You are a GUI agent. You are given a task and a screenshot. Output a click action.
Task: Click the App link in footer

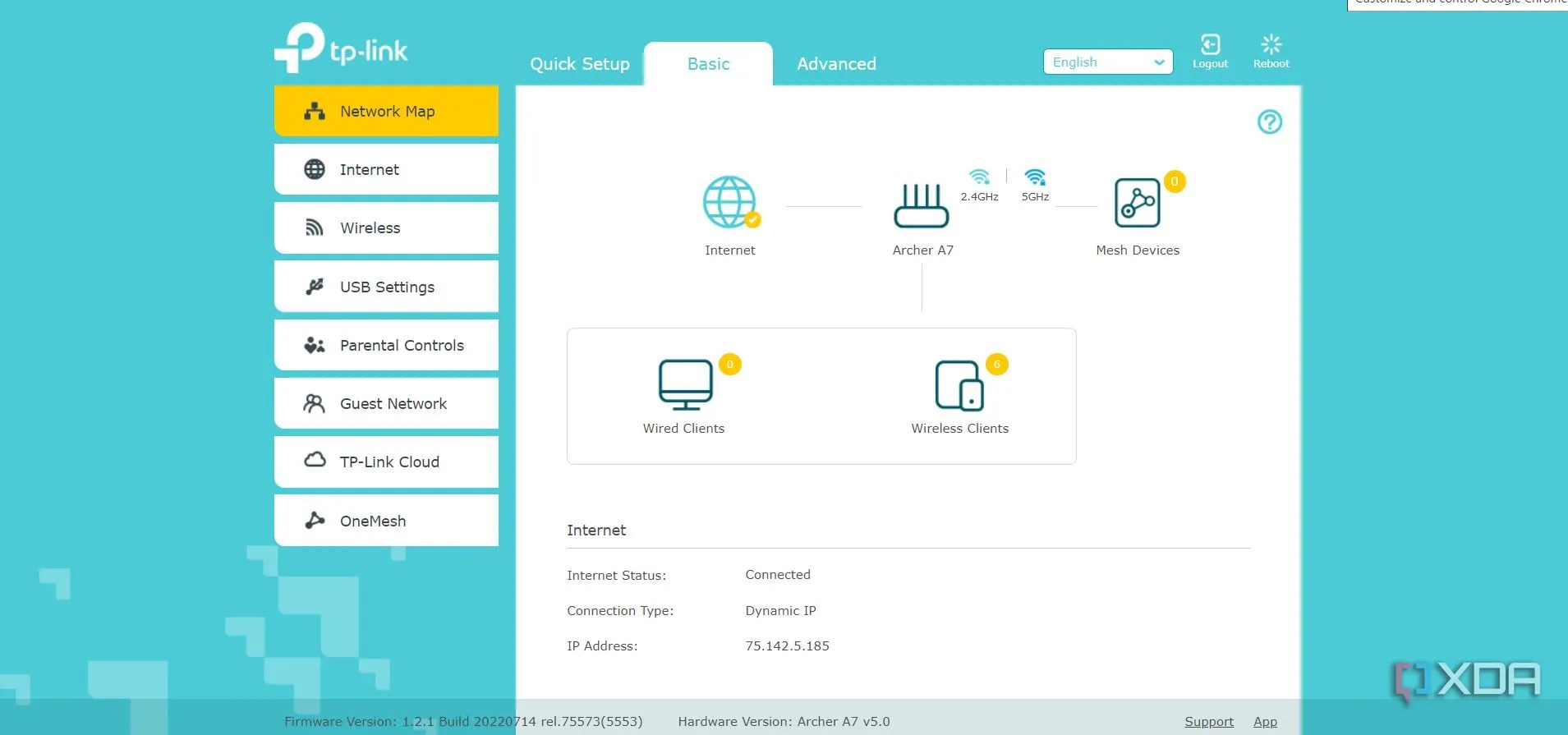coord(1265,722)
